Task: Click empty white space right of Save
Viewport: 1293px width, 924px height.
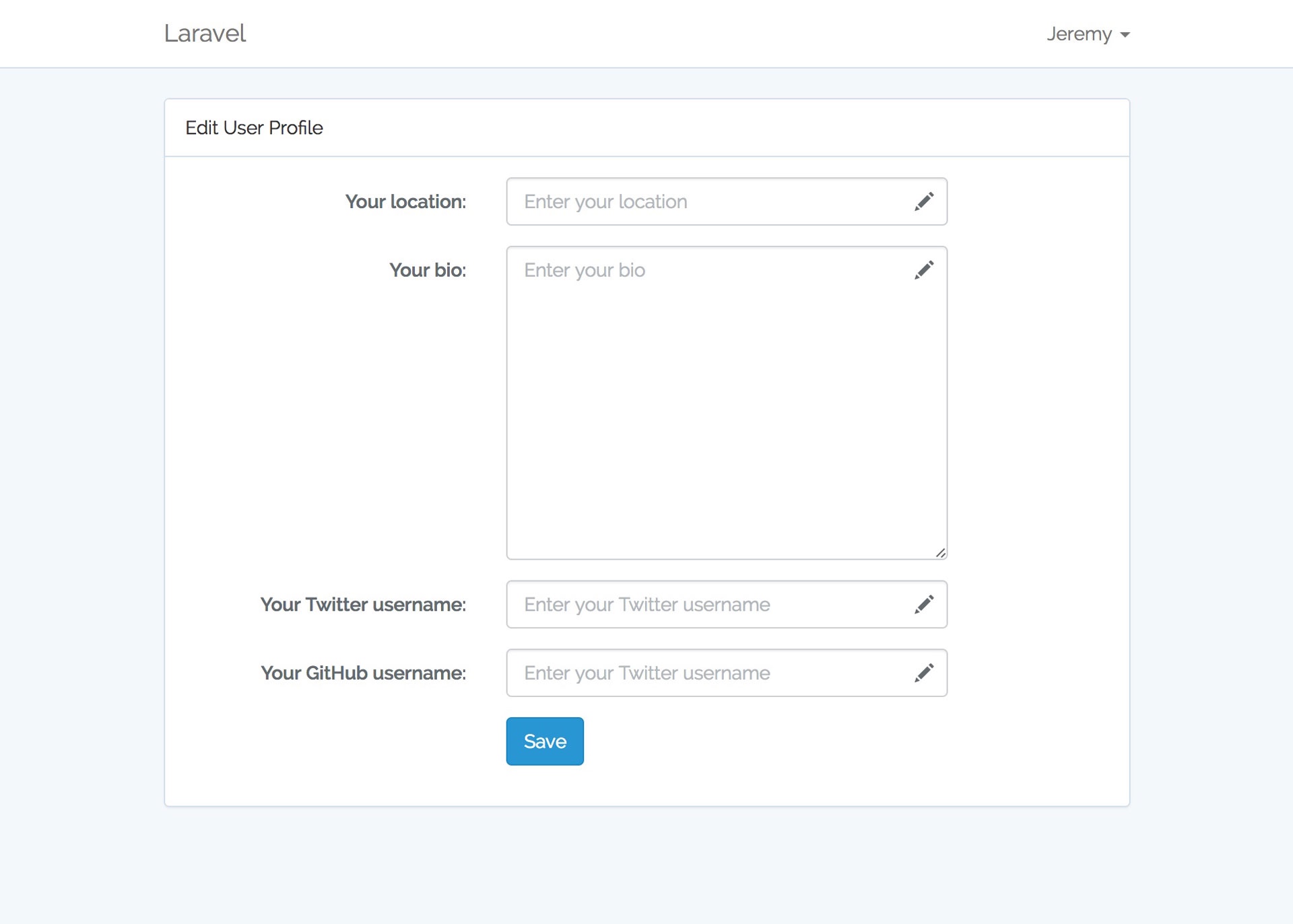Action: (808, 741)
